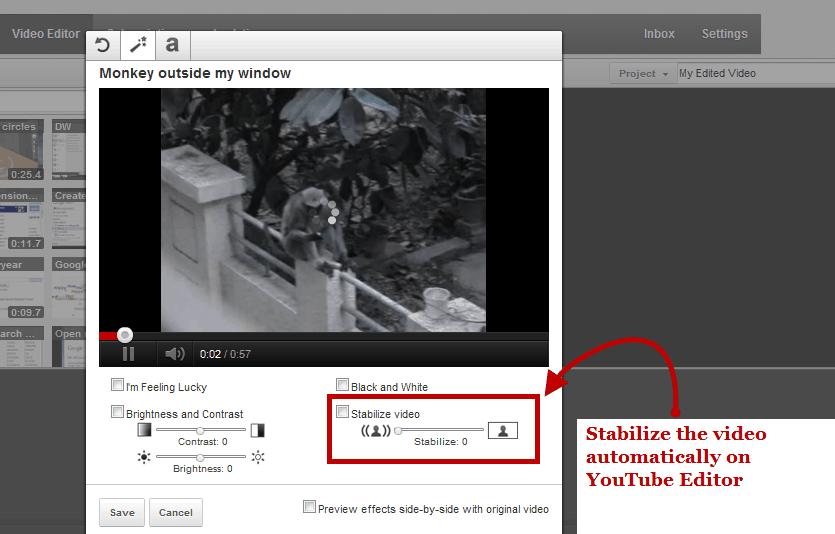Click the dim brightness sun icon
Image resolution: width=835 pixels, height=534 pixels.
coord(144,457)
